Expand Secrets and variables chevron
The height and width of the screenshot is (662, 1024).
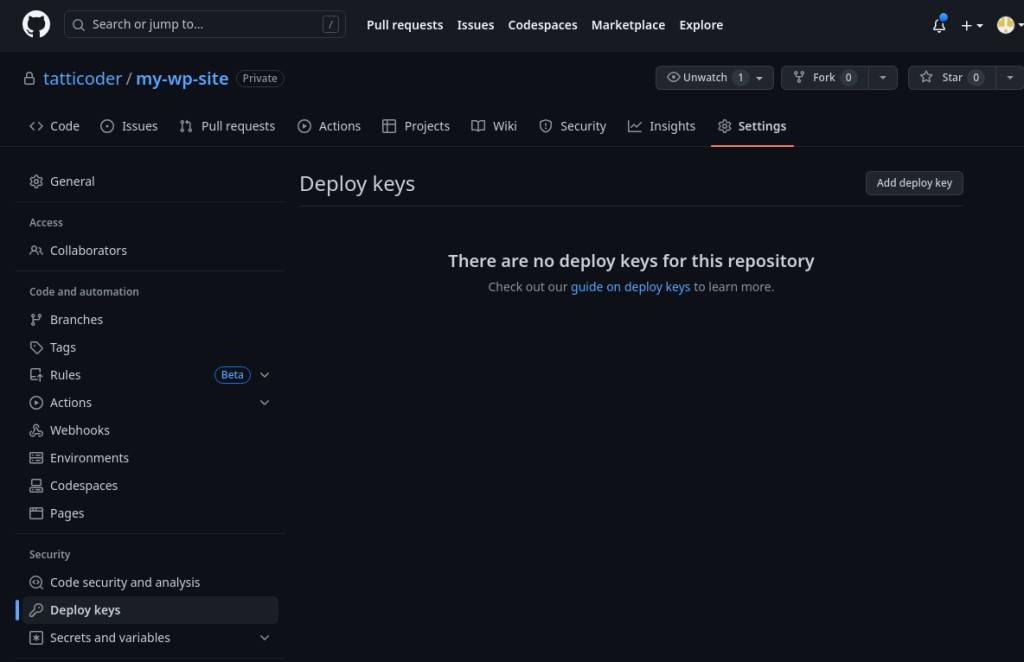click(x=264, y=638)
